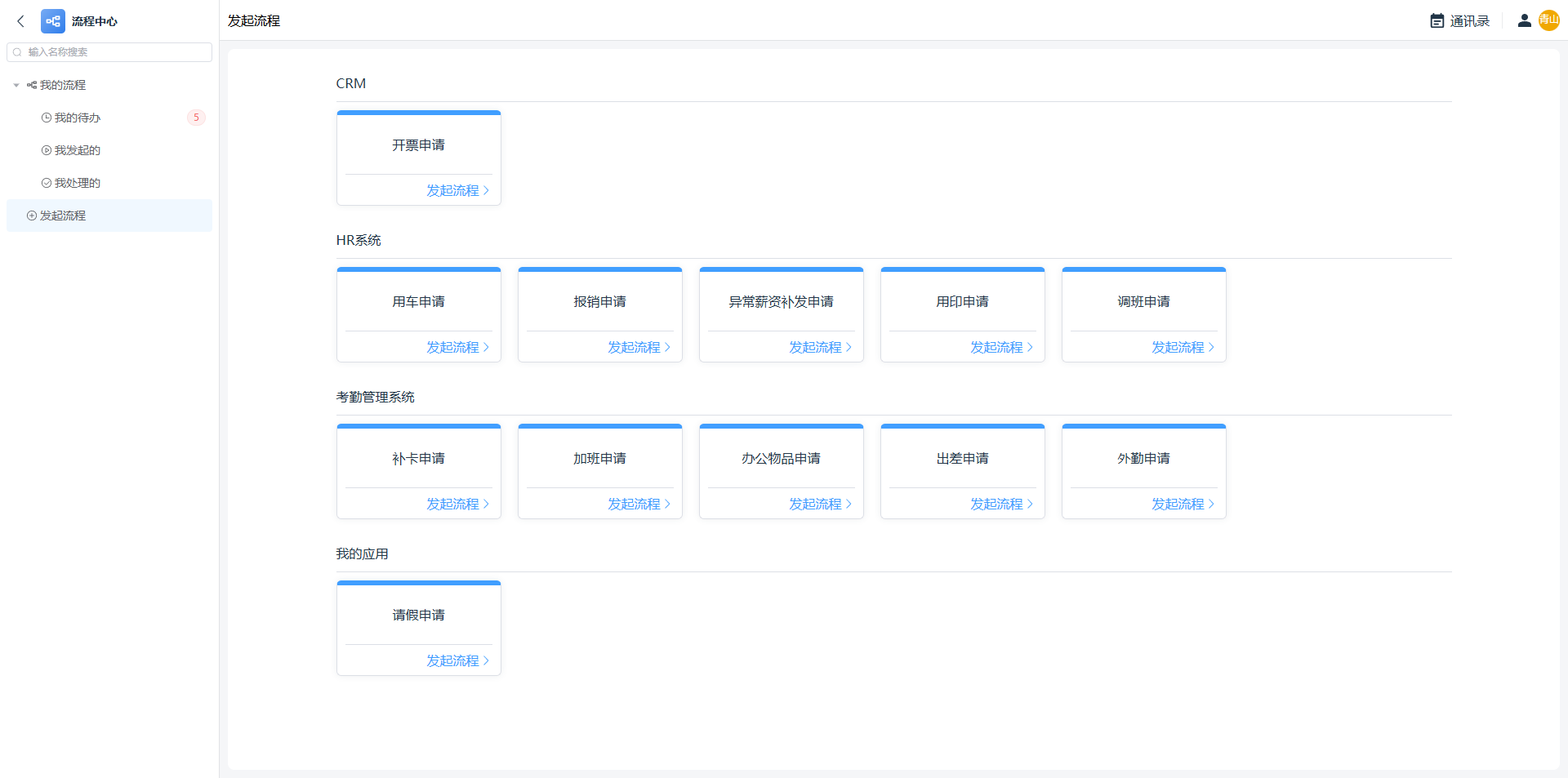The image size is (1568, 778).
Task: Open 我的待办 in the sidebar
Action: (78, 118)
